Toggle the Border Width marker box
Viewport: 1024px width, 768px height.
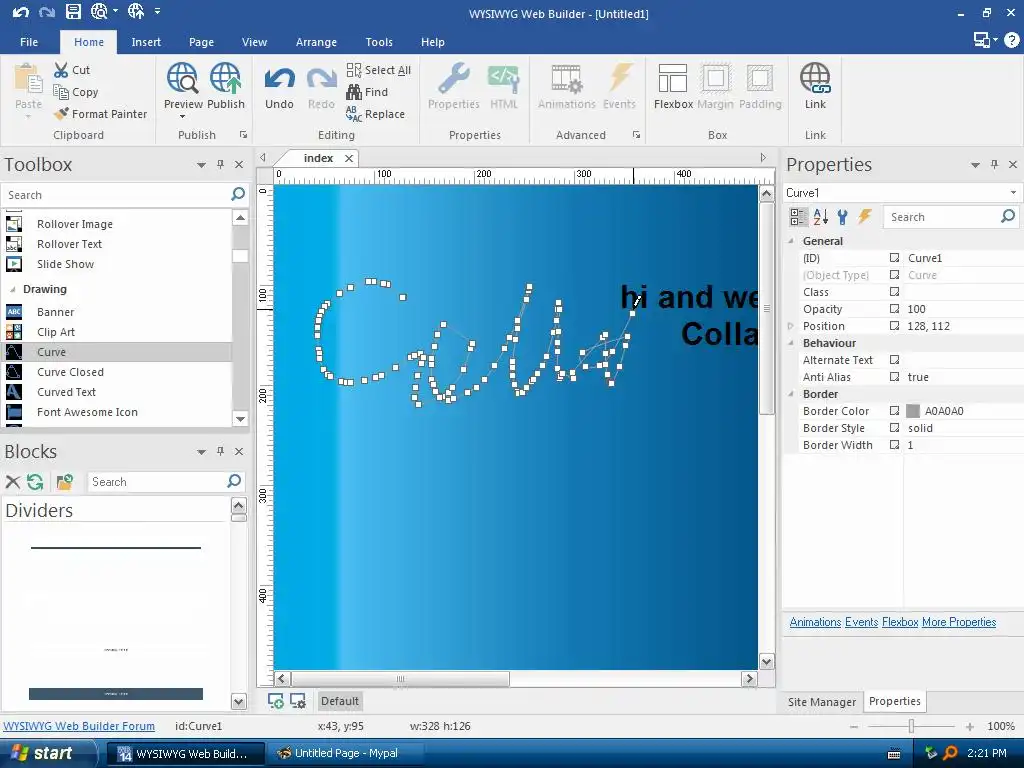pos(895,445)
